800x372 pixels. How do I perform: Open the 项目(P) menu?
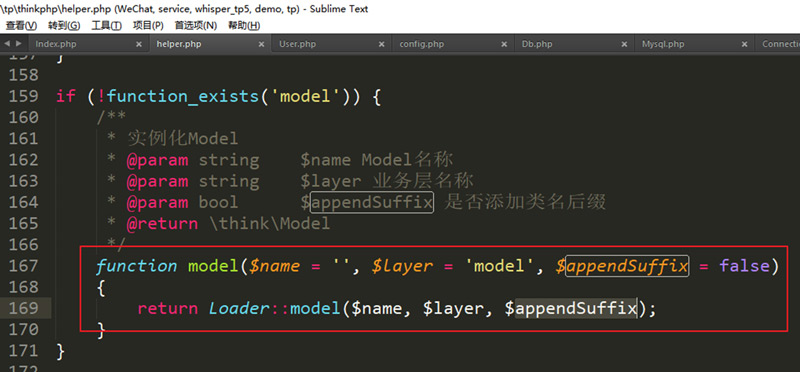point(148,26)
